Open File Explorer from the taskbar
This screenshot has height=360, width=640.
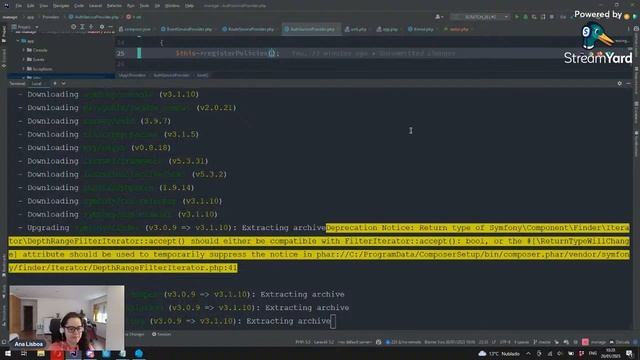pyautogui.click(x=41, y=353)
